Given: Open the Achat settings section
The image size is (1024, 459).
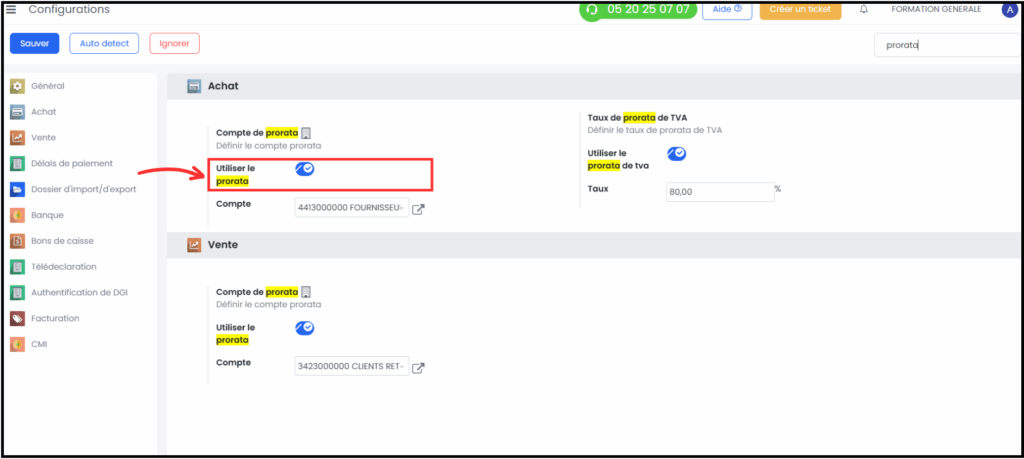Looking at the screenshot, I should (44, 112).
